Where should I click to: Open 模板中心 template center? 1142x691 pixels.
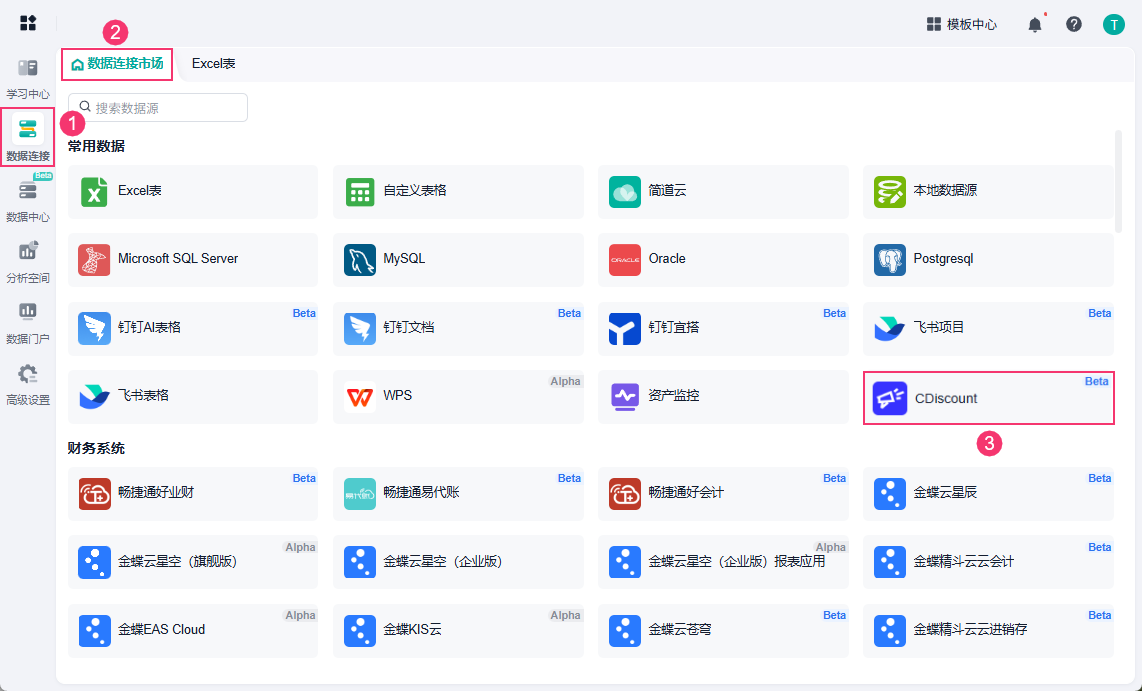coord(961,24)
